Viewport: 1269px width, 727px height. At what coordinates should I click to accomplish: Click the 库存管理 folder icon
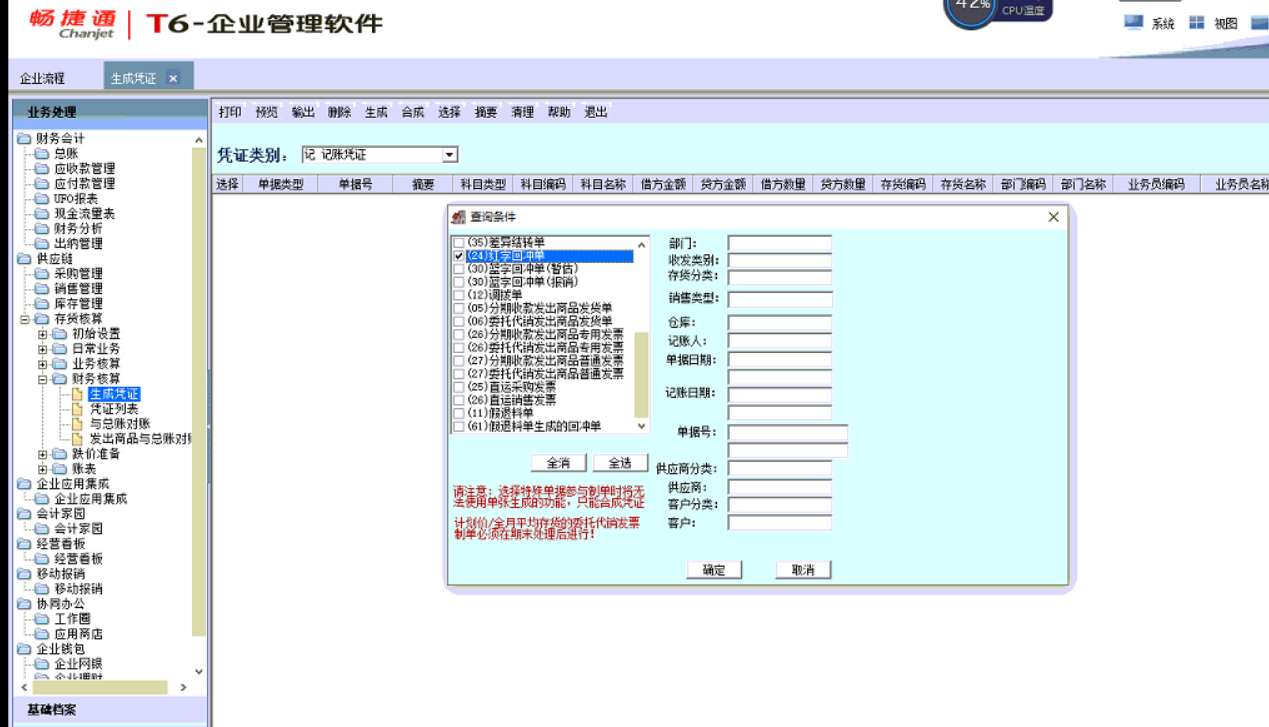(x=42, y=304)
